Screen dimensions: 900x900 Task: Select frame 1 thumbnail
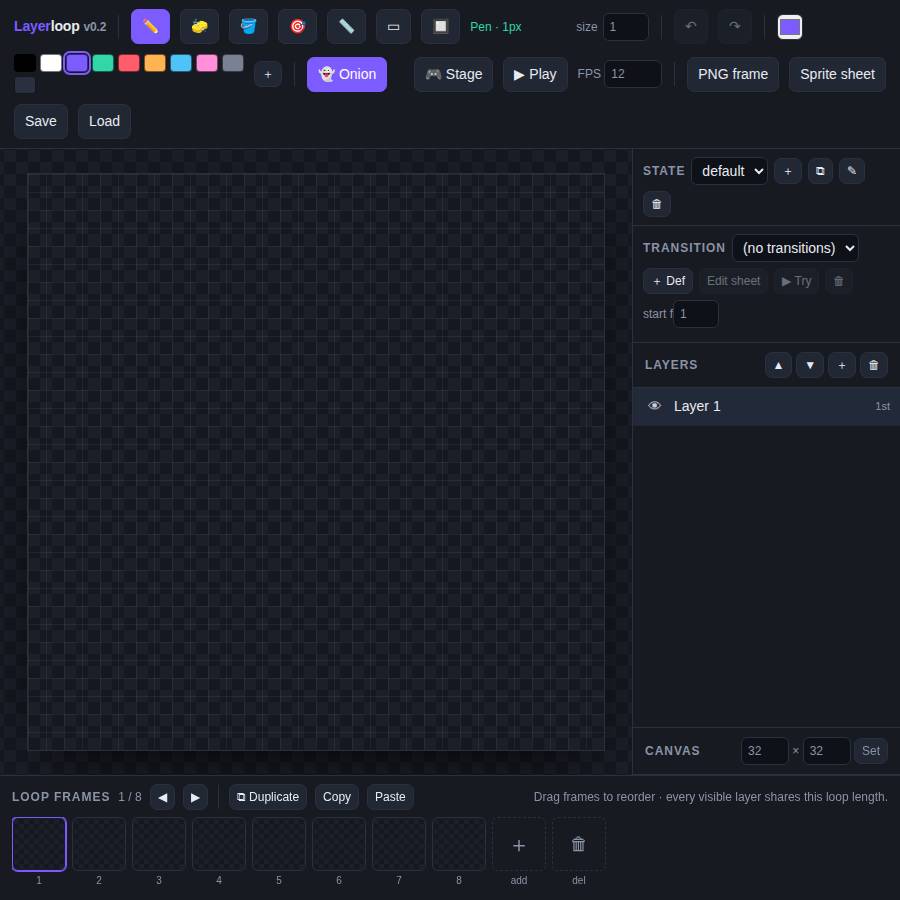tap(39, 844)
